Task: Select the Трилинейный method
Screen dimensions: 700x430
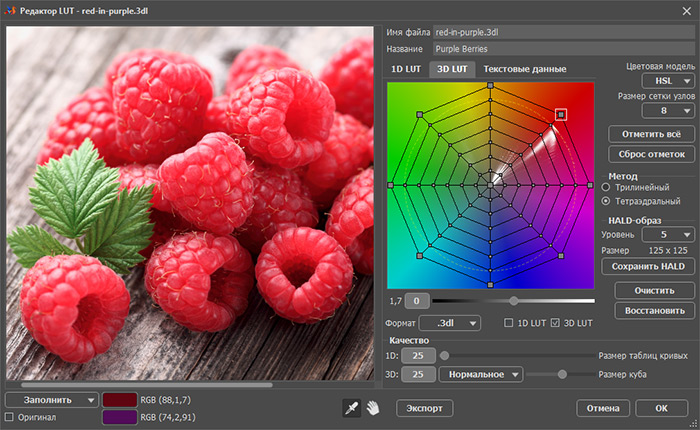Action: (x=606, y=187)
